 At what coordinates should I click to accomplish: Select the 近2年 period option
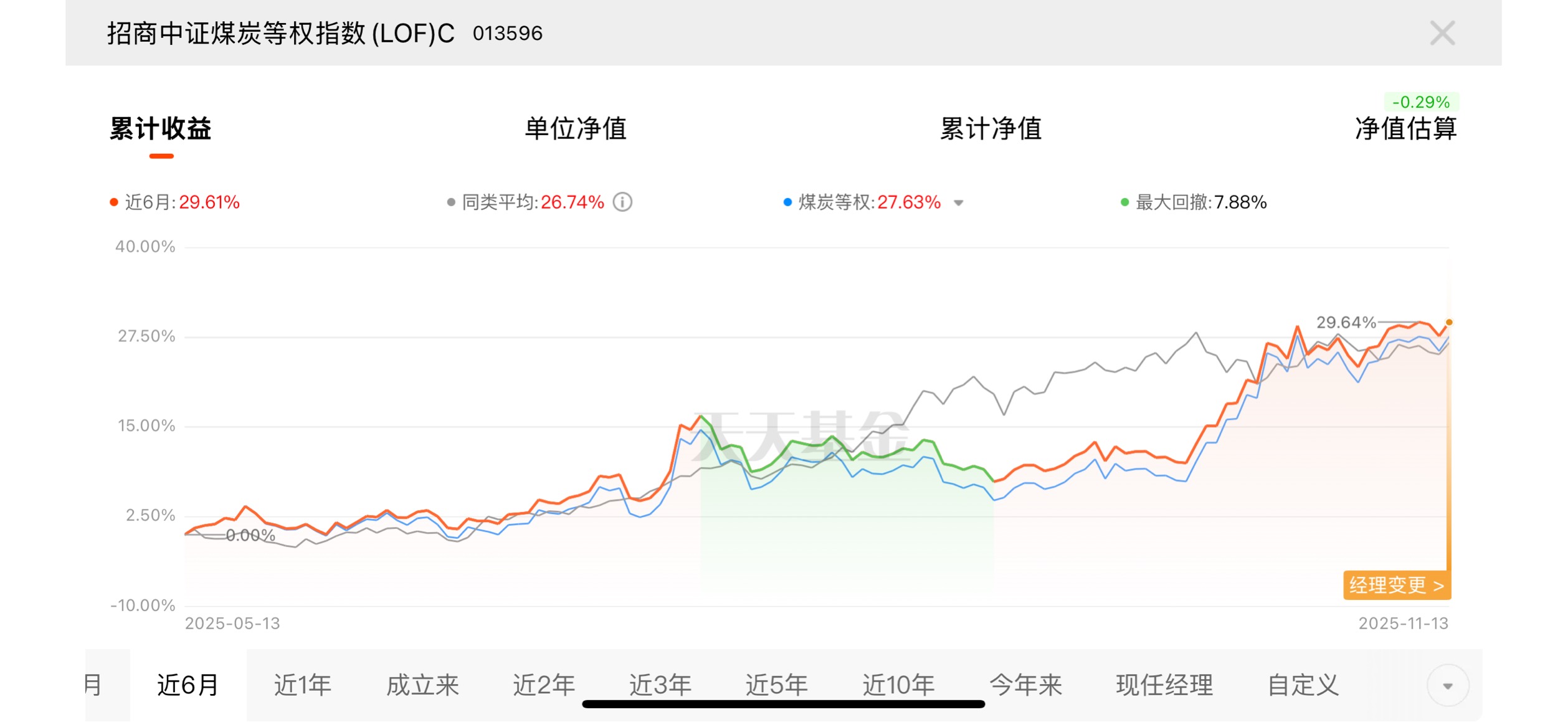[x=544, y=685]
